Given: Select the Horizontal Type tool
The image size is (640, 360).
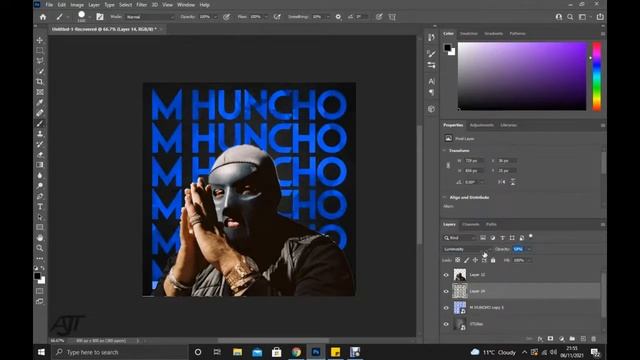Looking at the screenshot, I should (40, 207).
